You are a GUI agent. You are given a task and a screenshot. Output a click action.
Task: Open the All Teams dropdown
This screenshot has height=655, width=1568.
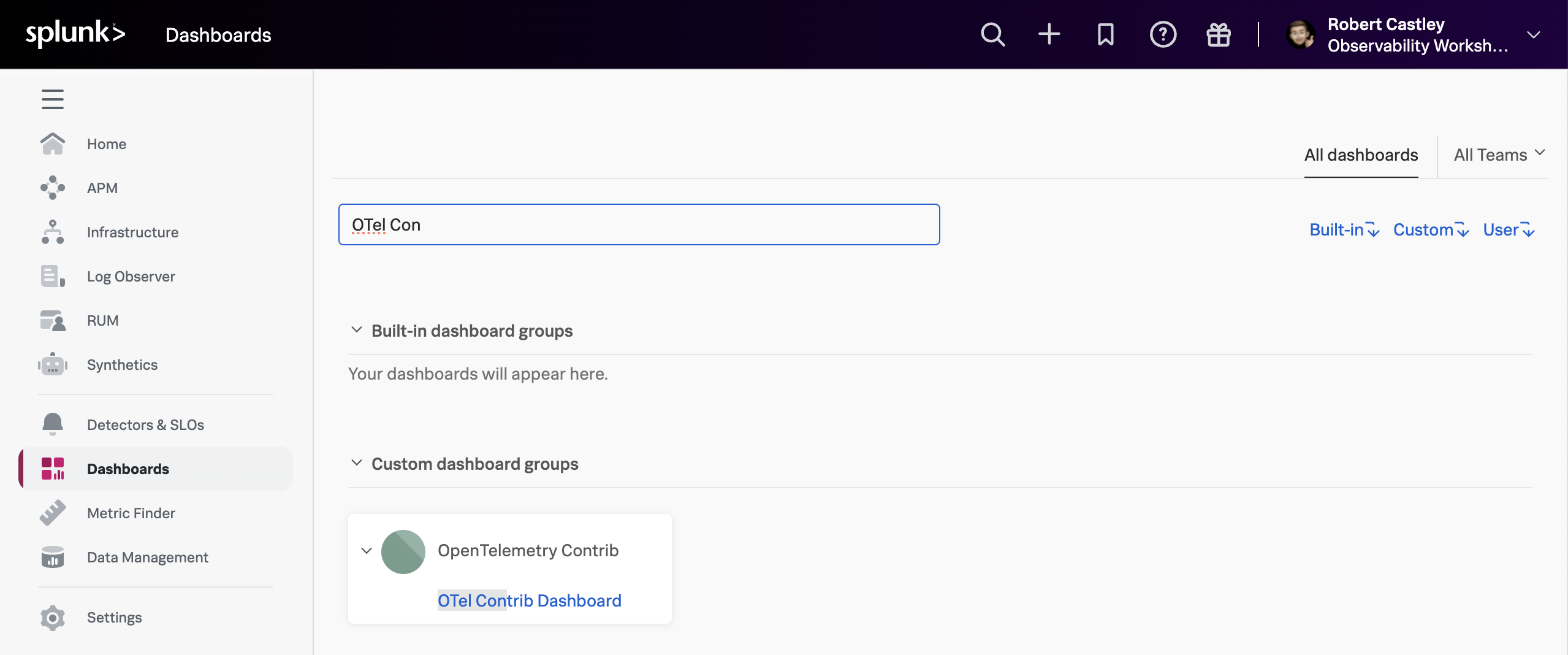(x=1497, y=155)
